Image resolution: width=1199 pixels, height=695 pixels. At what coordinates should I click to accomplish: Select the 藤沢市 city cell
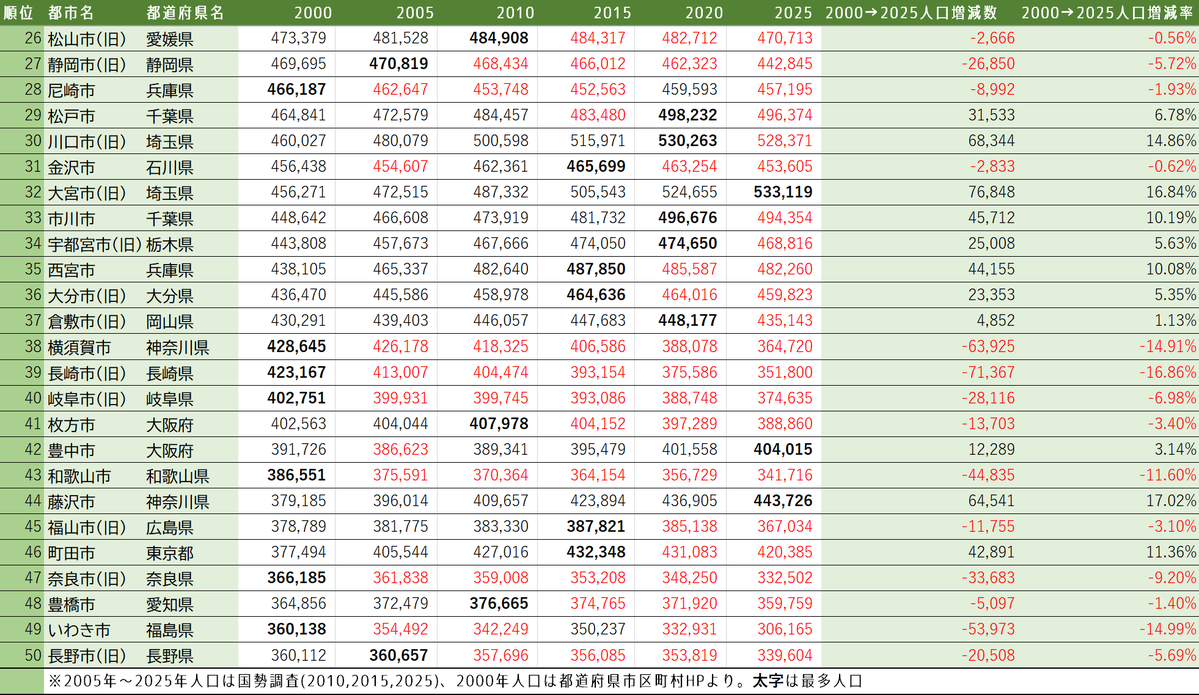(x=71, y=502)
